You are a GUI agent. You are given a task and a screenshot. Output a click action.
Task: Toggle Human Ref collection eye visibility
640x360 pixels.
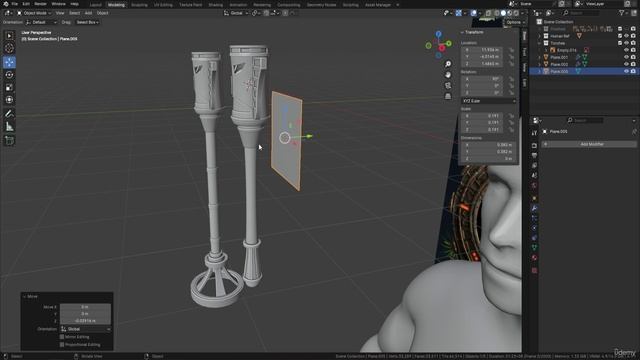[626, 36]
